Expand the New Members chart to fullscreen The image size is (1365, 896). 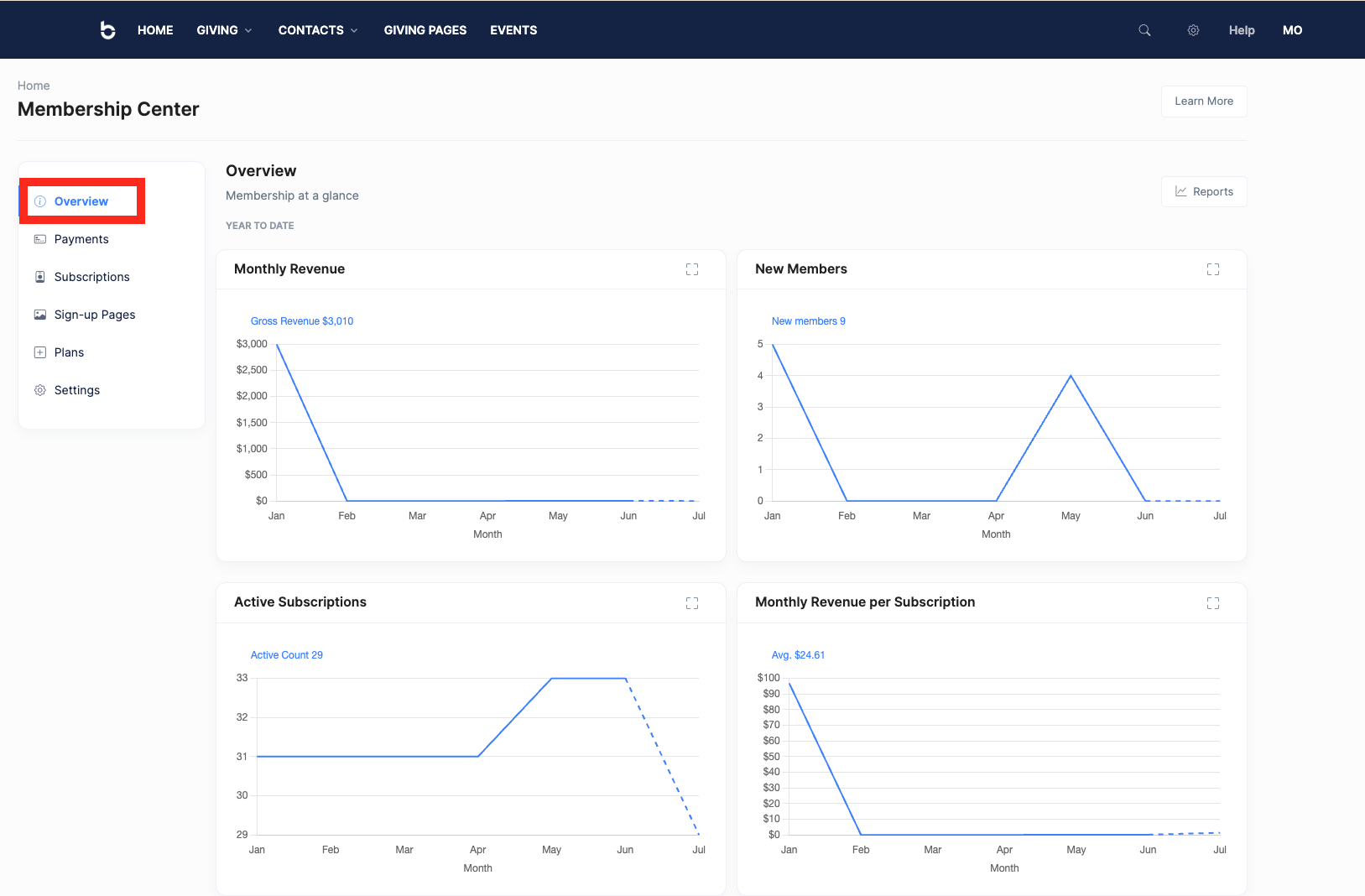1212,269
